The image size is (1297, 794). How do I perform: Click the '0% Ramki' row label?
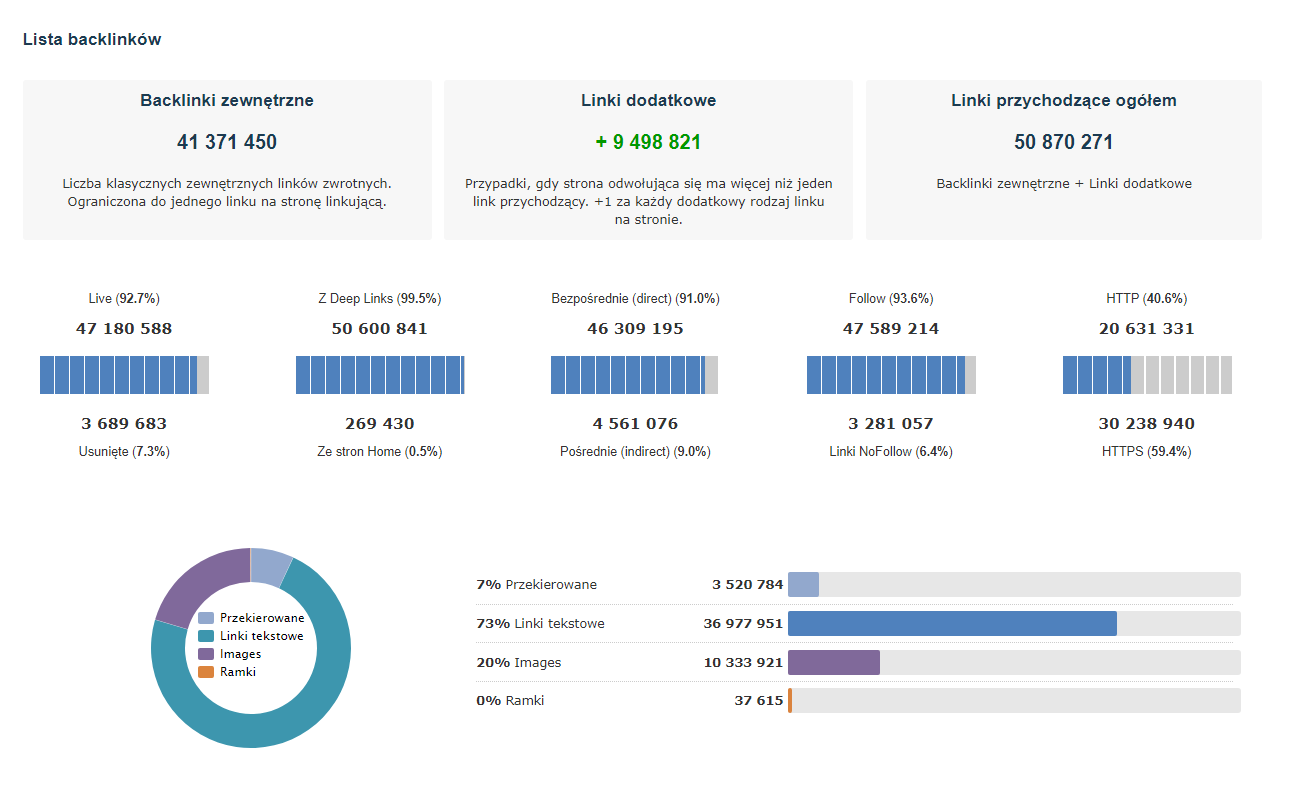tap(510, 701)
